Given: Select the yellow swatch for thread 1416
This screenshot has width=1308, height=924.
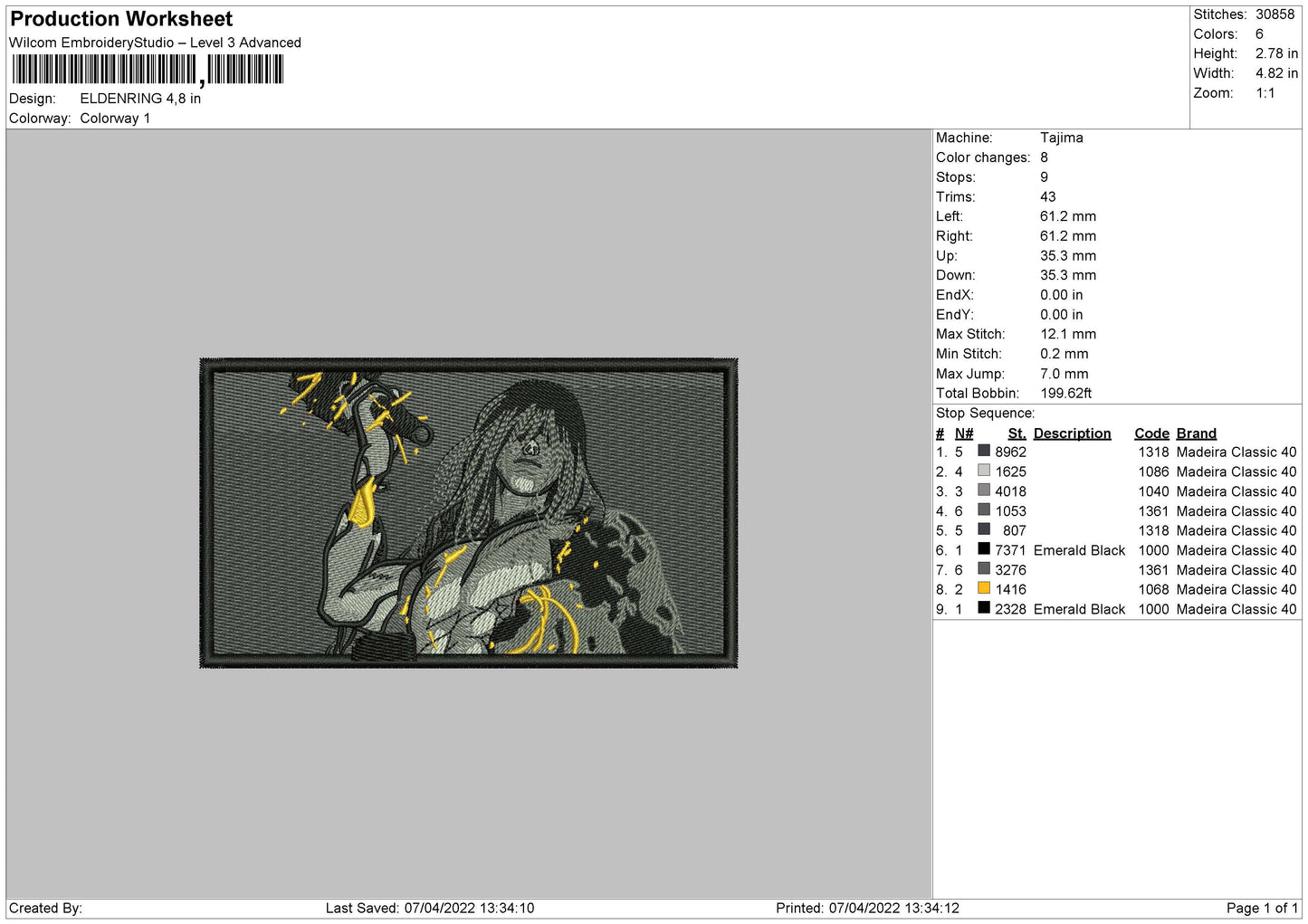Looking at the screenshot, I should point(984,588).
